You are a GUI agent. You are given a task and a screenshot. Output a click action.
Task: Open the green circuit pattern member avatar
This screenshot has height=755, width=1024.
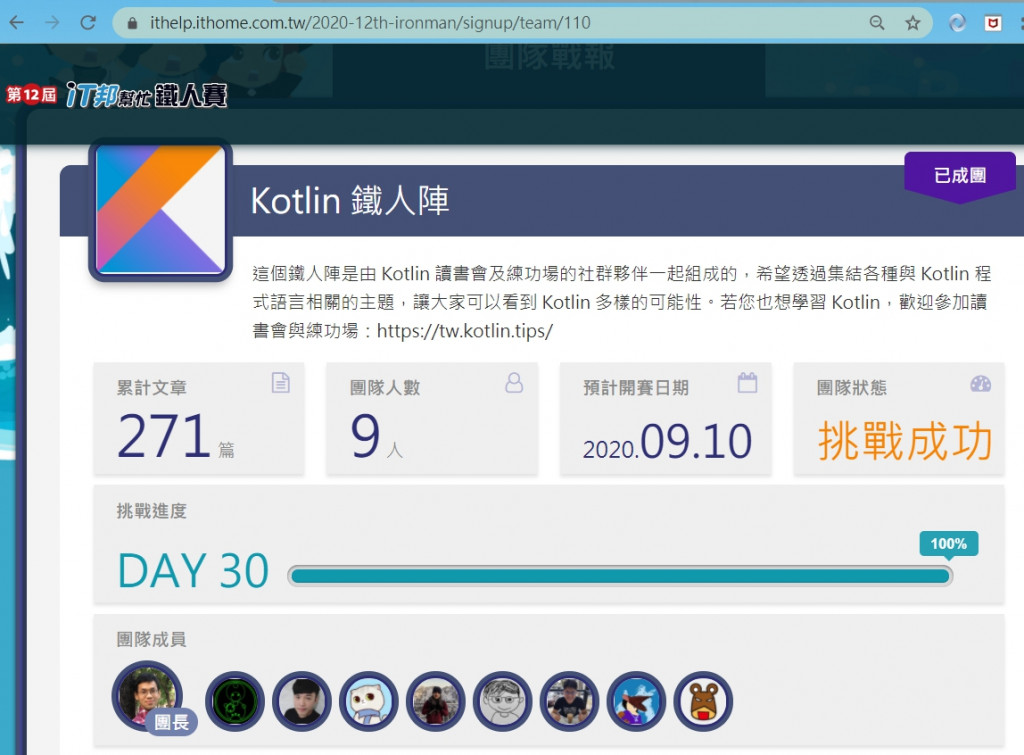[235, 701]
